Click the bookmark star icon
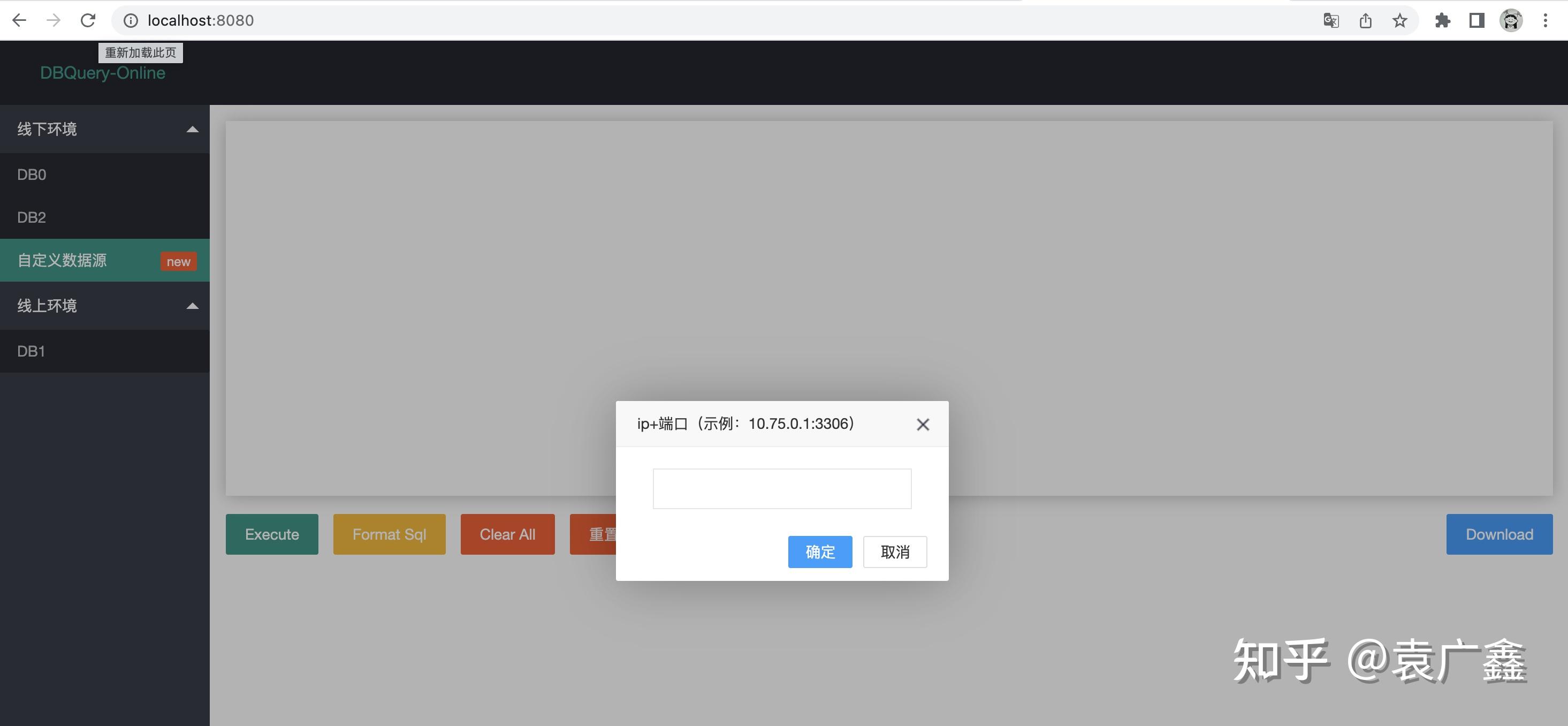Viewport: 1568px width, 726px height. [x=1400, y=20]
